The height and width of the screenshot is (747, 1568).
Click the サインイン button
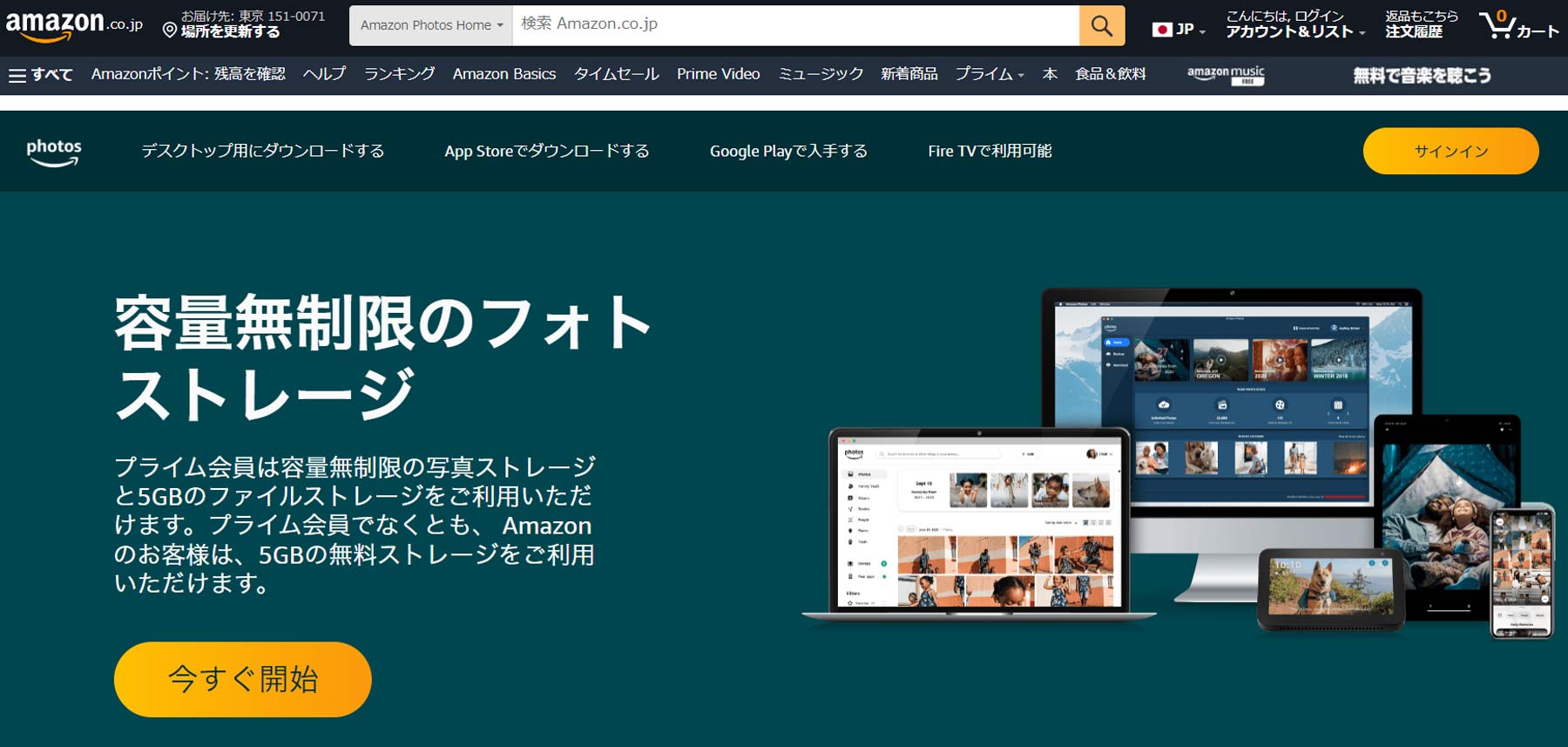(x=1450, y=152)
